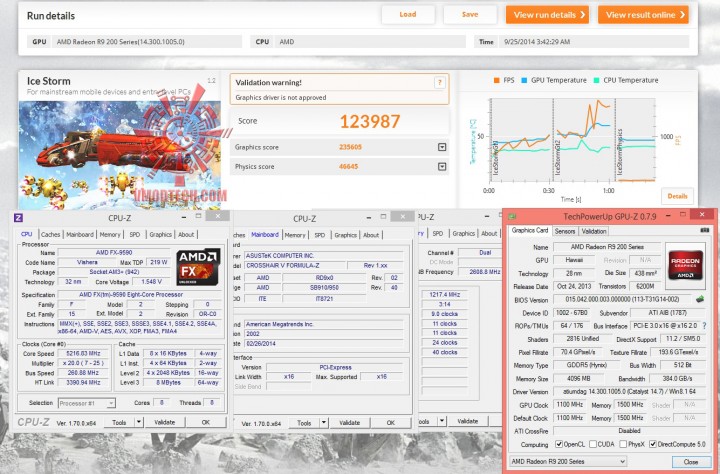Click the Core Speed value 5216.83 MHz
The width and height of the screenshot is (720, 474).
[x=83, y=354]
